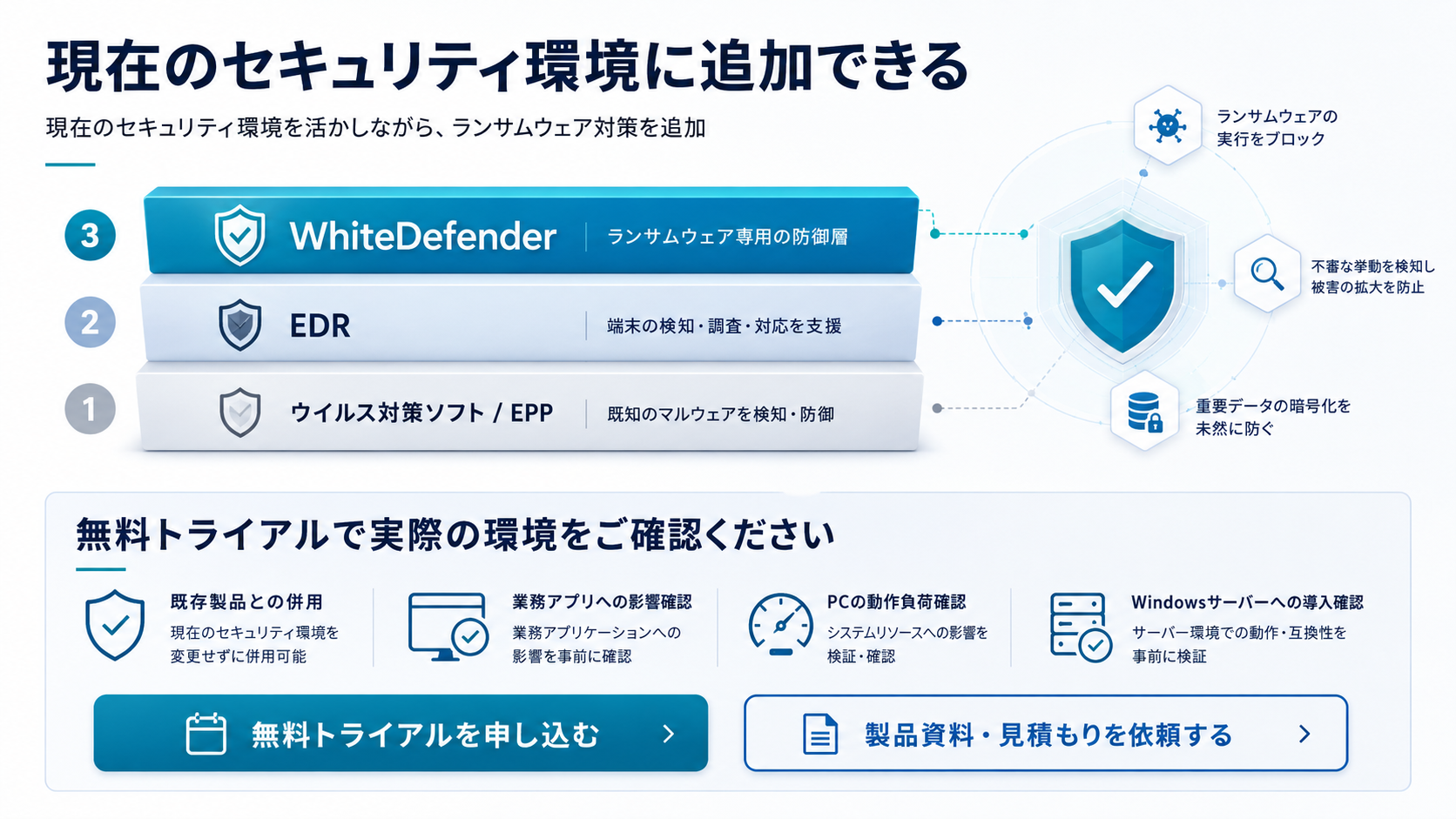Click the WhiteDefender shield icon
The image size is (1456, 819).
tap(239, 235)
